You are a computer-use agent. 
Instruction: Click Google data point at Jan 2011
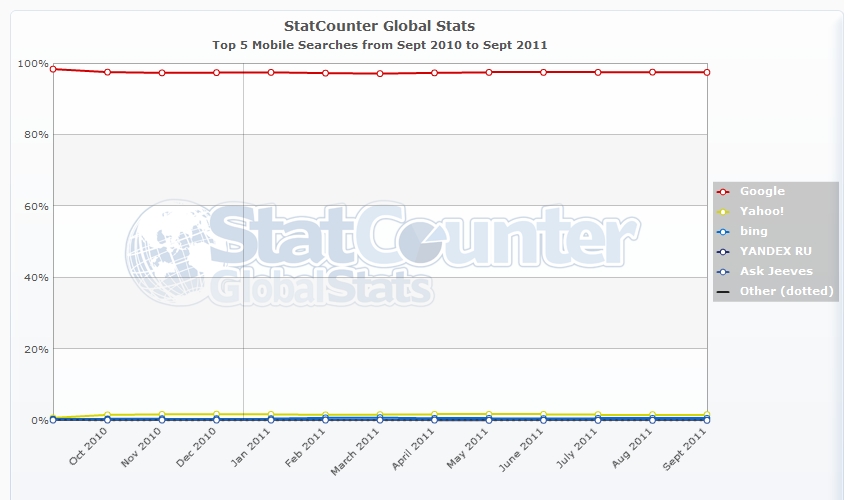tap(271, 72)
